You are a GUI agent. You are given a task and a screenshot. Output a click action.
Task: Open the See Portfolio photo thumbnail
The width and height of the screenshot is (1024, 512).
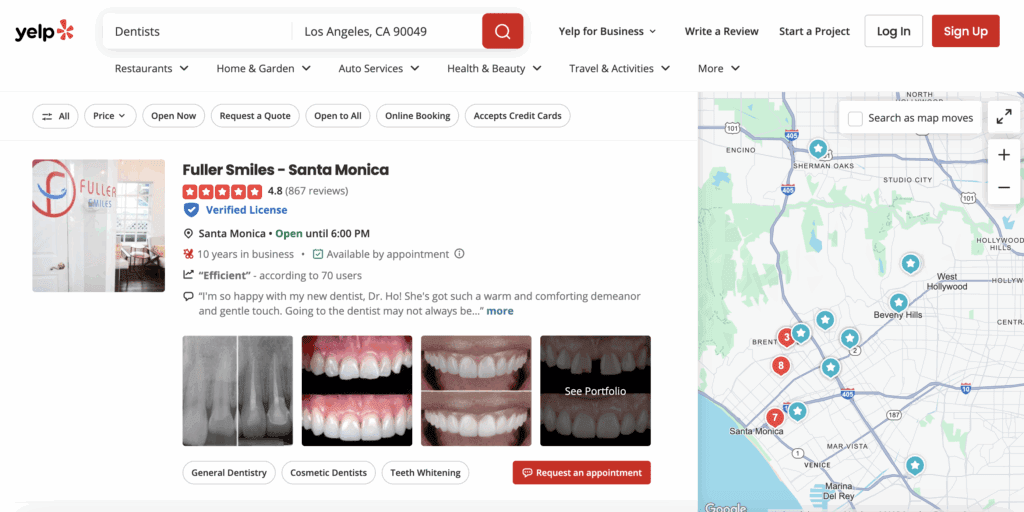595,390
